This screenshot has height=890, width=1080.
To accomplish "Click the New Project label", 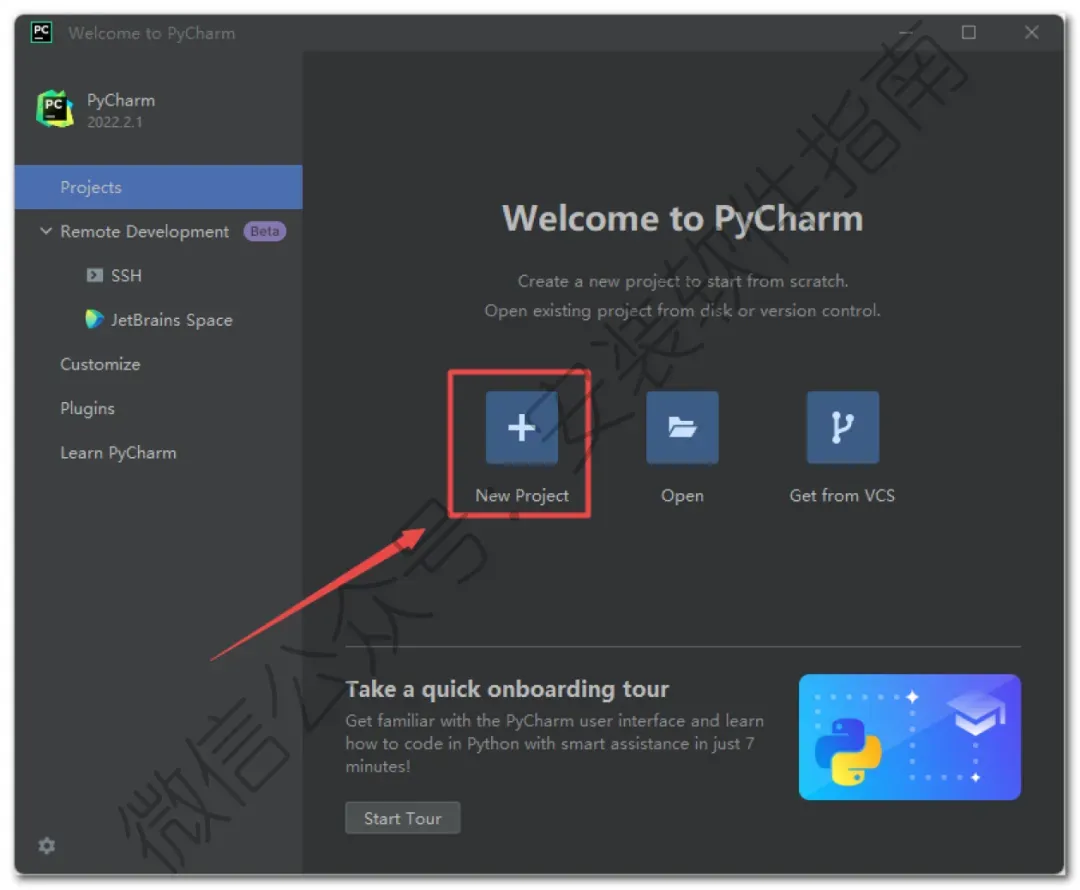I will coord(521,495).
